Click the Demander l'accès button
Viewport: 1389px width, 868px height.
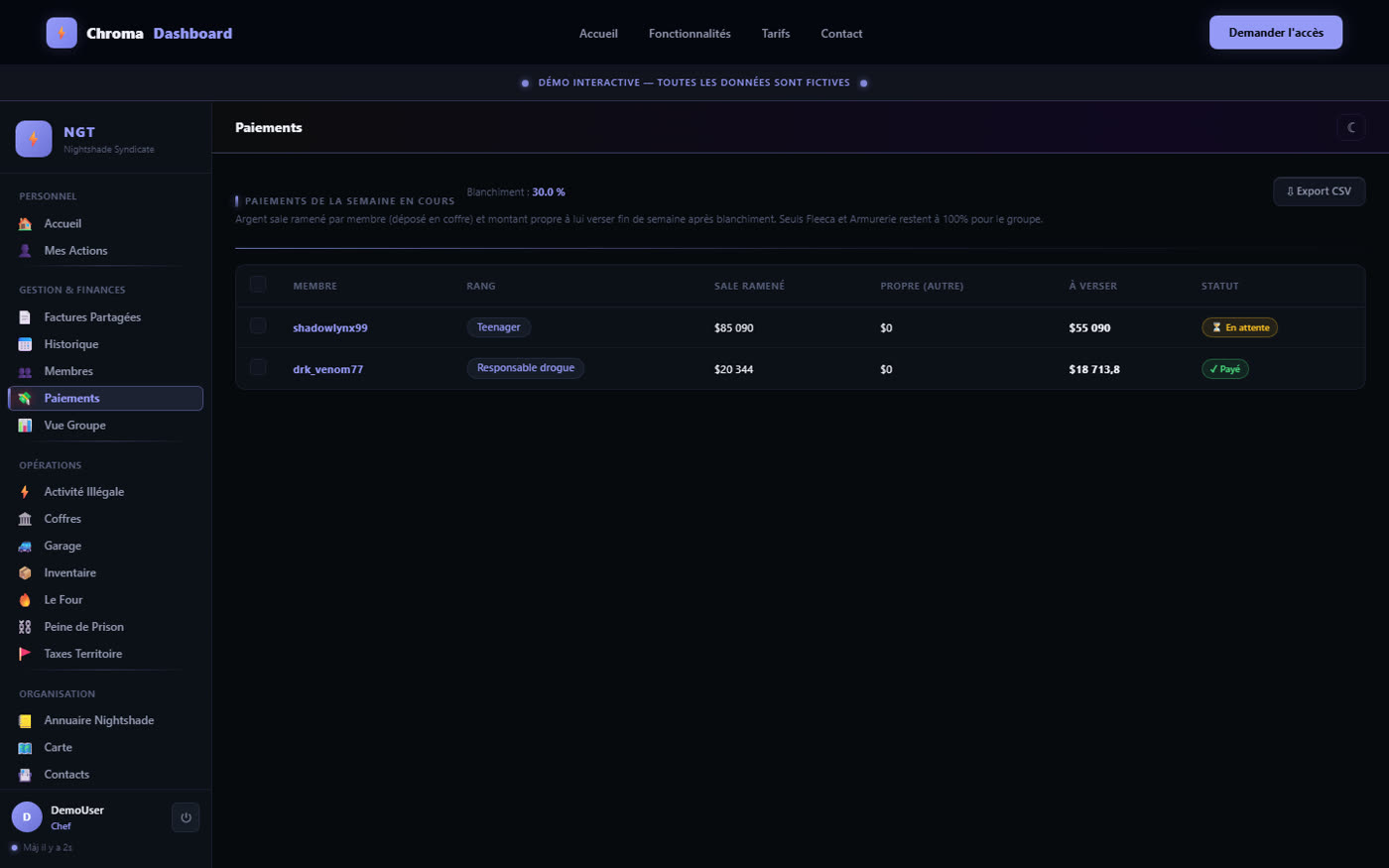pyautogui.click(x=1276, y=33)
